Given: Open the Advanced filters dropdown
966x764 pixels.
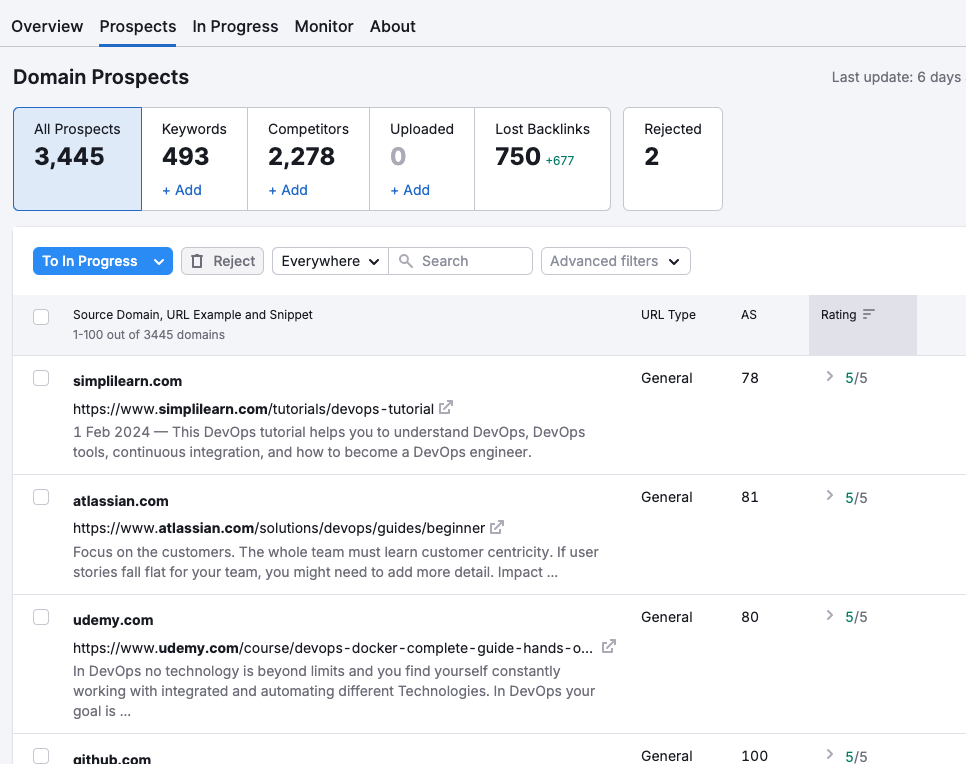Looking at the screenshot, I should pos(615,260).
